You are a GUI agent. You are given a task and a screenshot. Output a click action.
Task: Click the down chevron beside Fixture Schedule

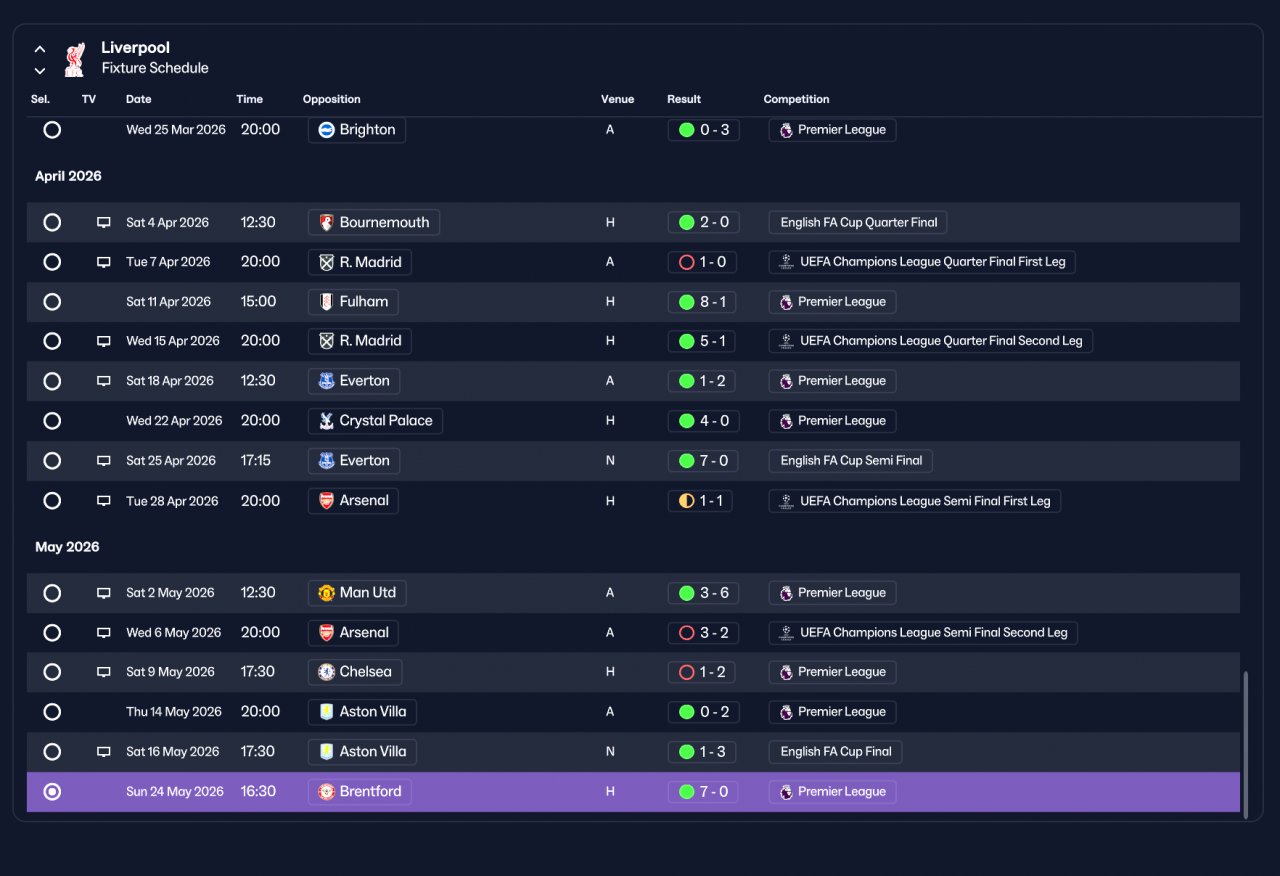[40, 71]
